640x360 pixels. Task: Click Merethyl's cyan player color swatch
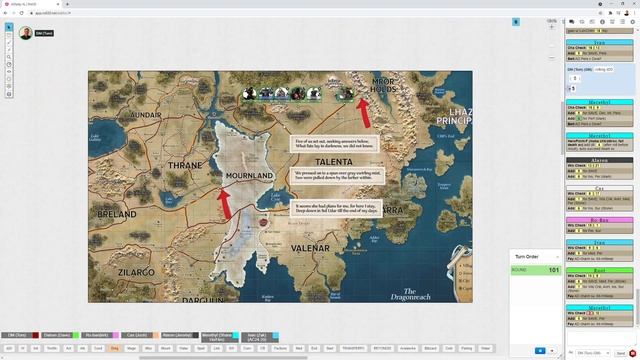[x=236, y=335]
